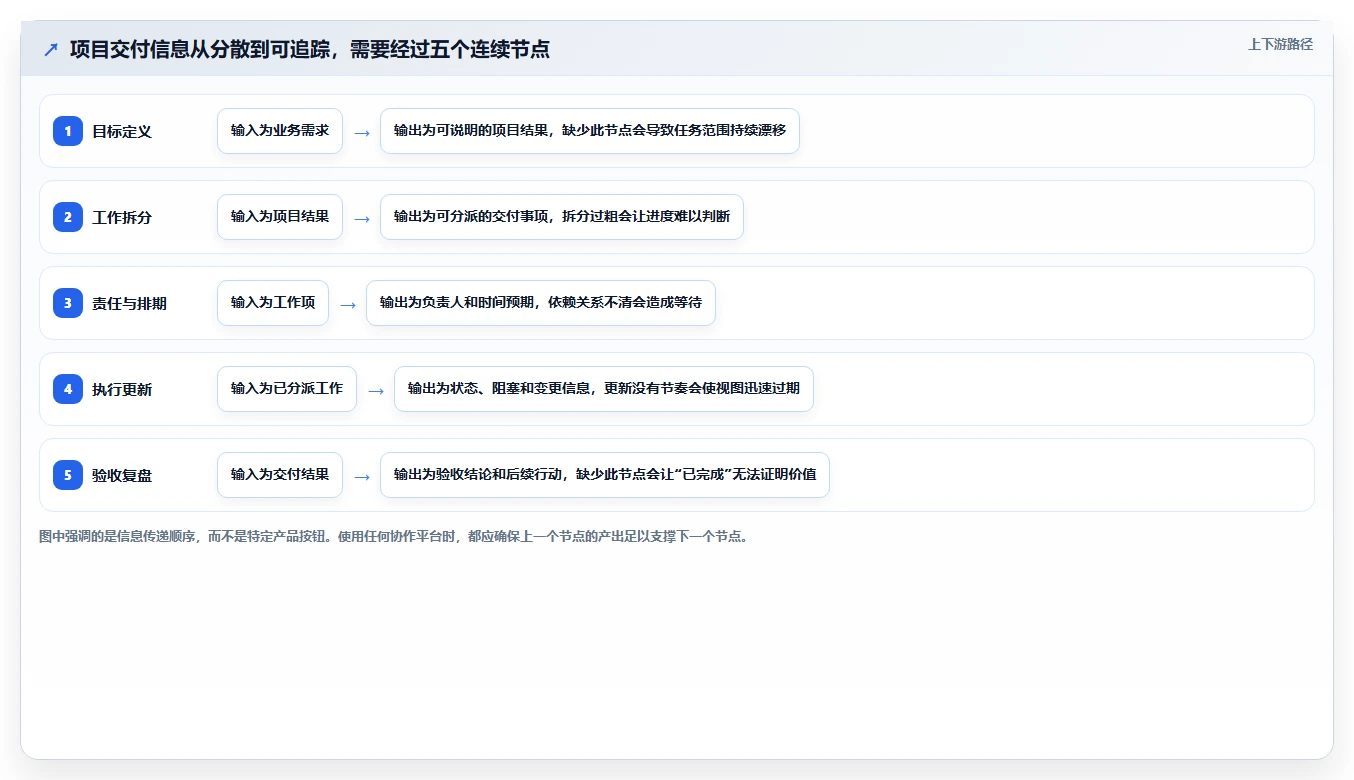The image size is (1354, 780).
Task: Click the 目标定义 step label
Action: 122,132
